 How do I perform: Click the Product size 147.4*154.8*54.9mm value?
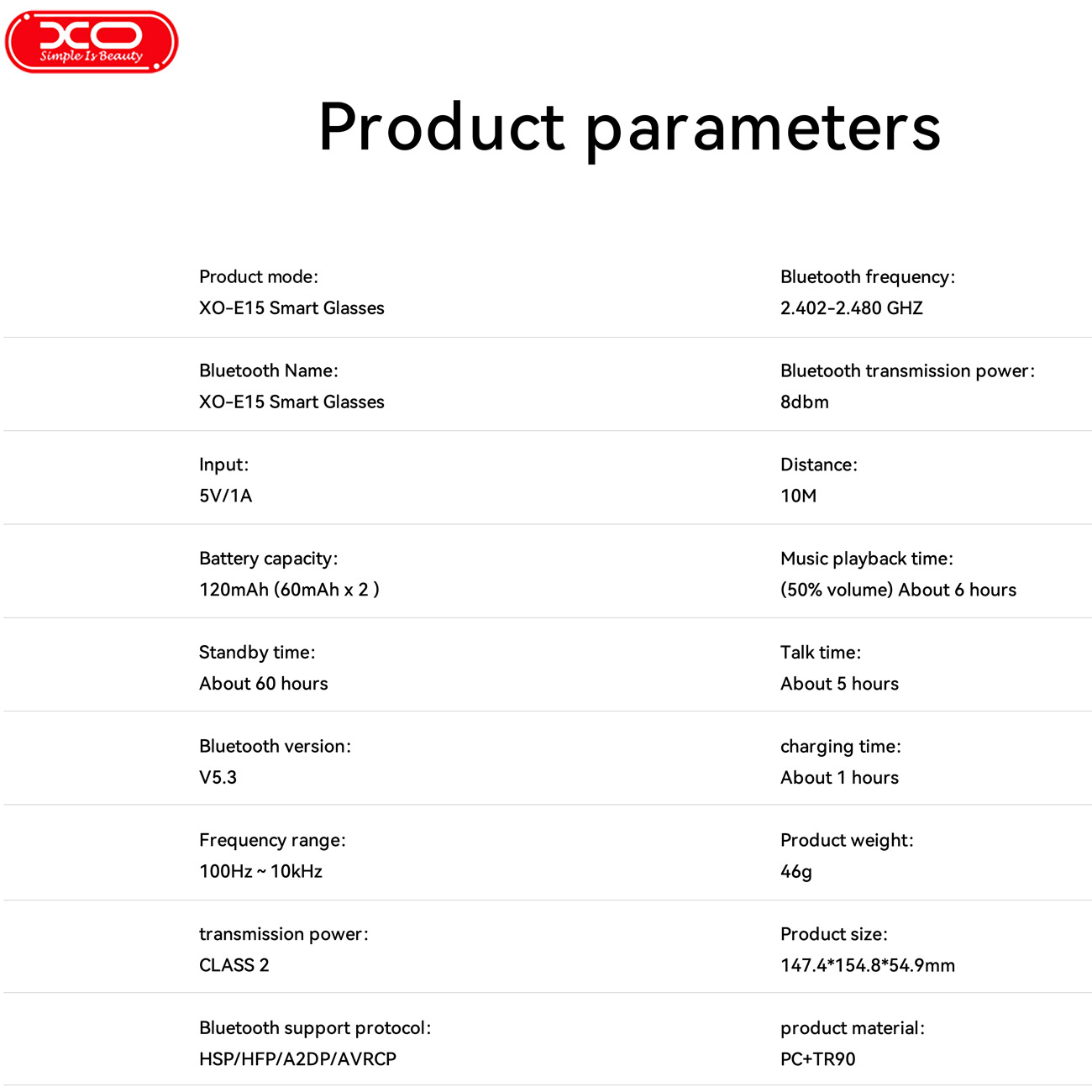point(867,965)
